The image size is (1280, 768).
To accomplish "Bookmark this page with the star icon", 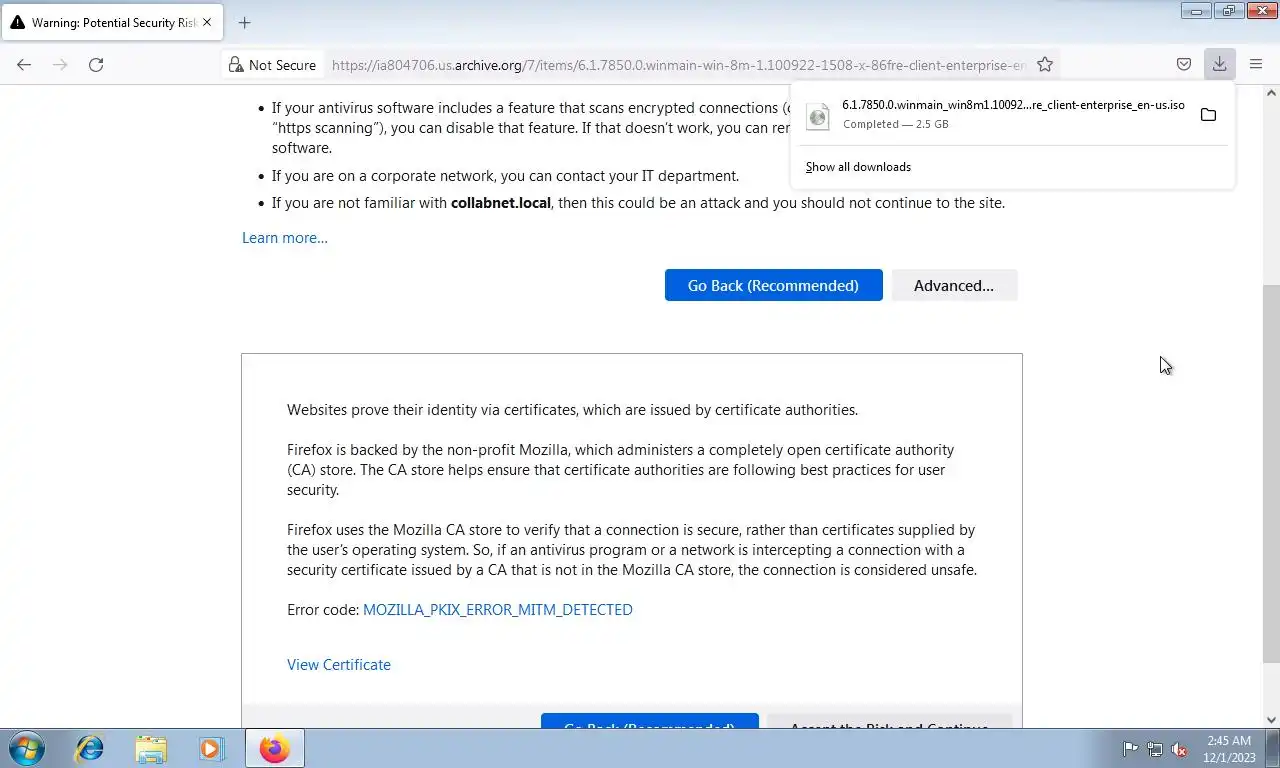I will pos(1045,65).
